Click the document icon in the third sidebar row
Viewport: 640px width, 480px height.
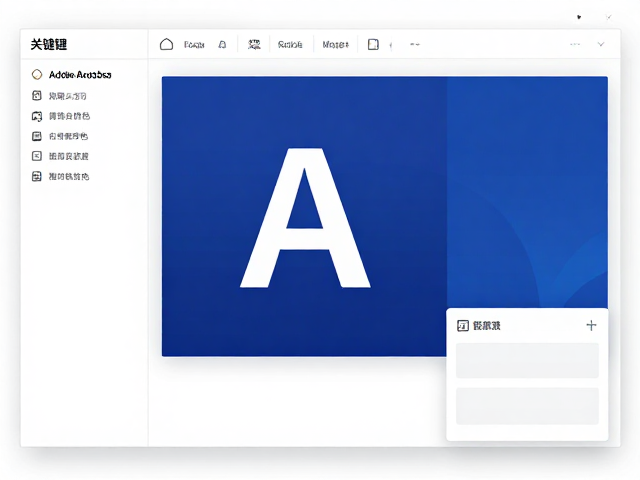click(x=37, y=136)
